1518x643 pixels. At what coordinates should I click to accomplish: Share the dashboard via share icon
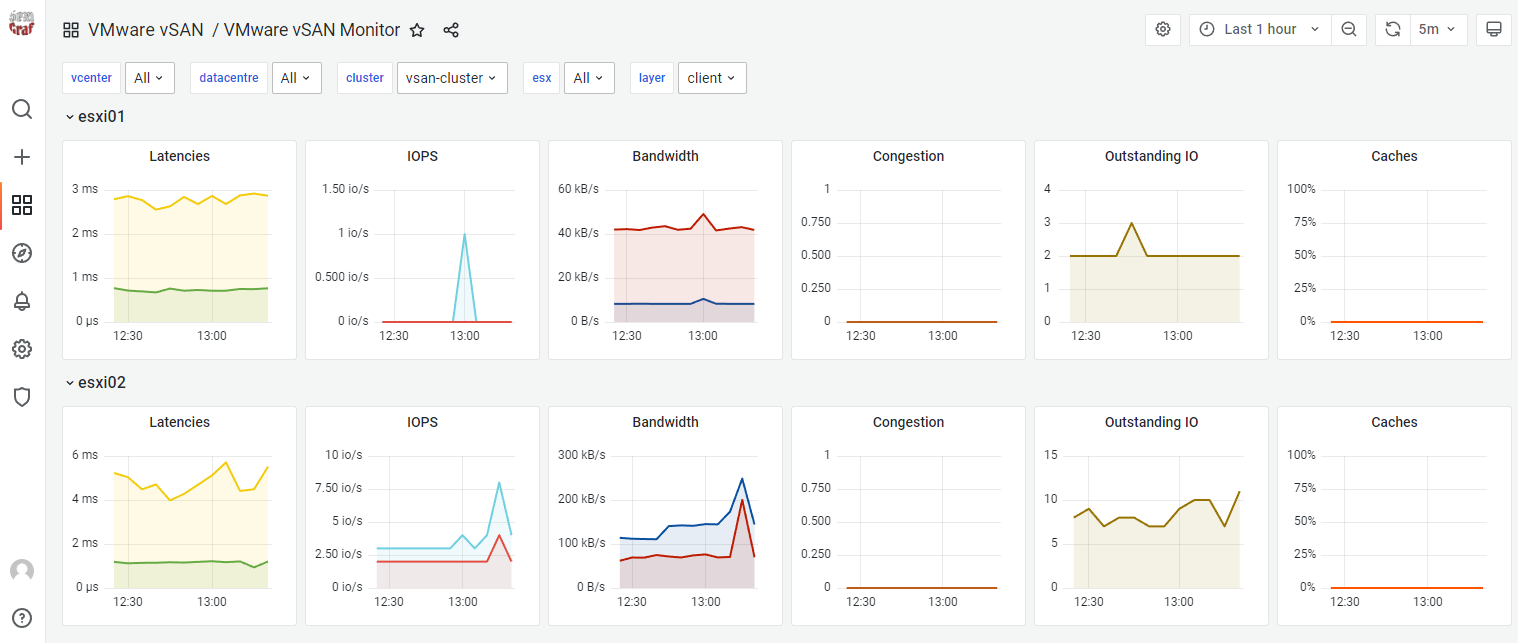click(451, 30)
